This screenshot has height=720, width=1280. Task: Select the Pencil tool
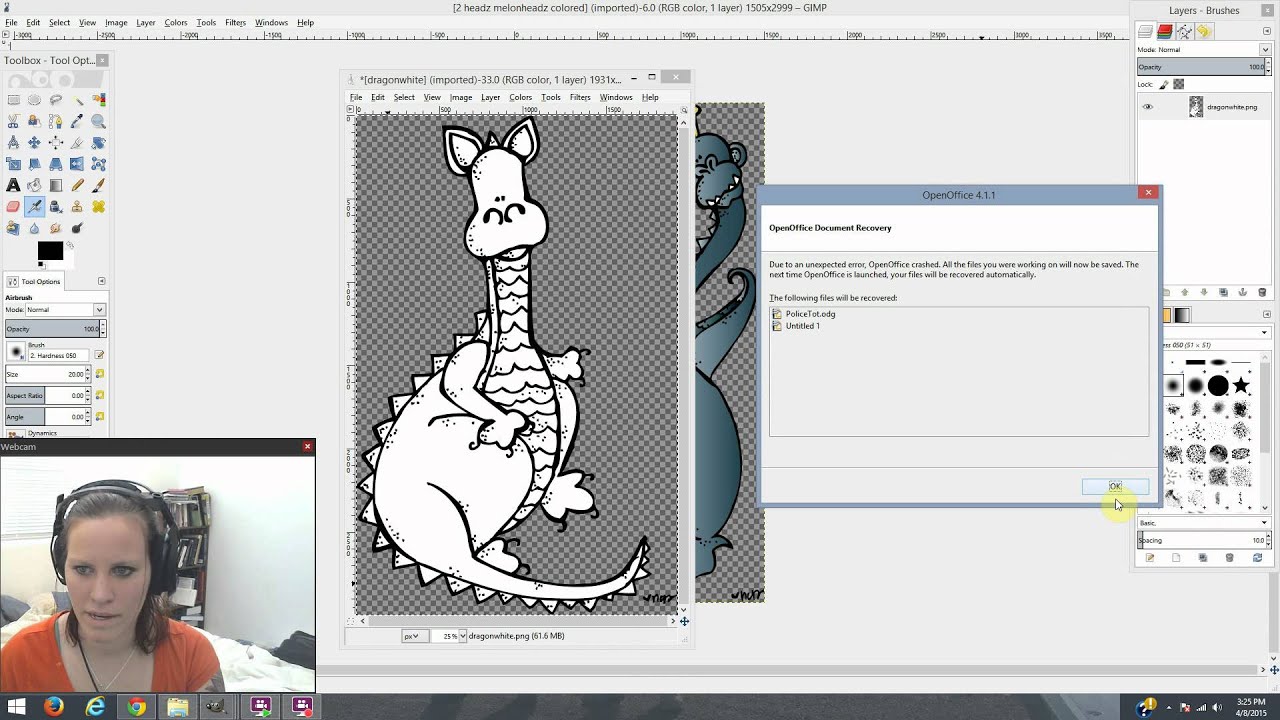[77, 185]
